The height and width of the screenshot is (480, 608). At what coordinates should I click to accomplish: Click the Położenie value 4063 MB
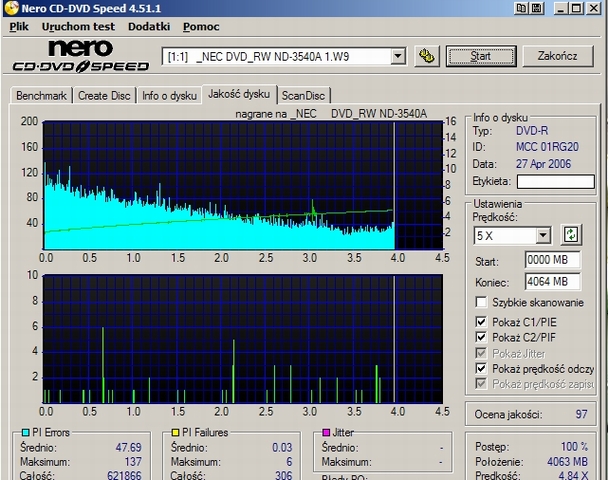(568, 462)
